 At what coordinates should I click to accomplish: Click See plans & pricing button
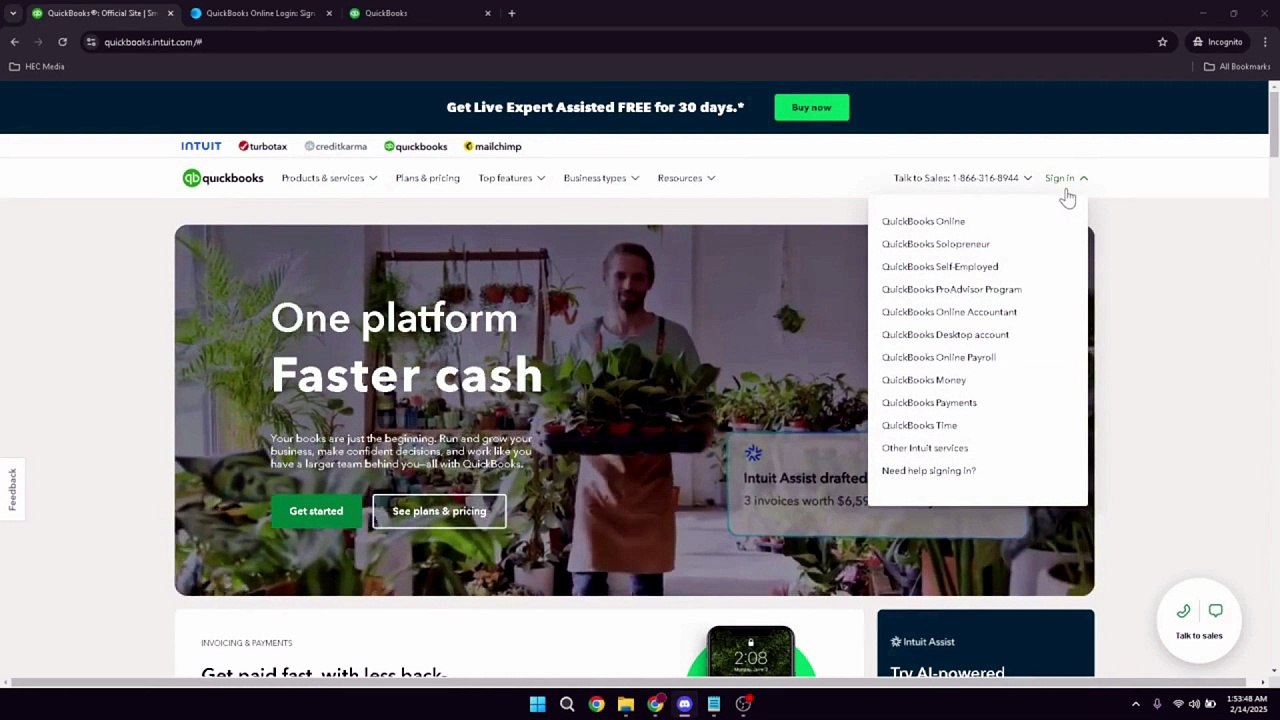439,511
